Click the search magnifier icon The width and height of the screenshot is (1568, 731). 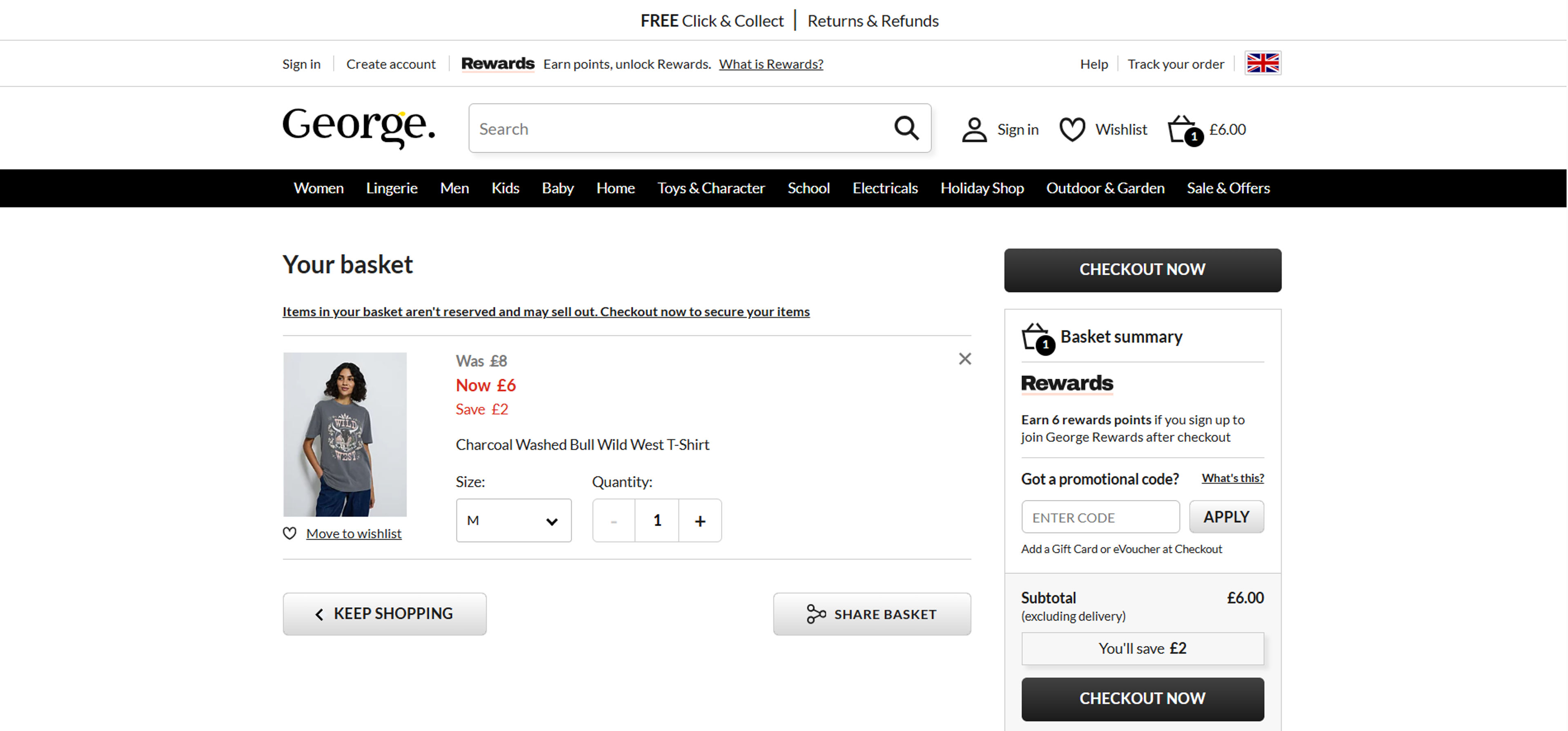(906, 129)
